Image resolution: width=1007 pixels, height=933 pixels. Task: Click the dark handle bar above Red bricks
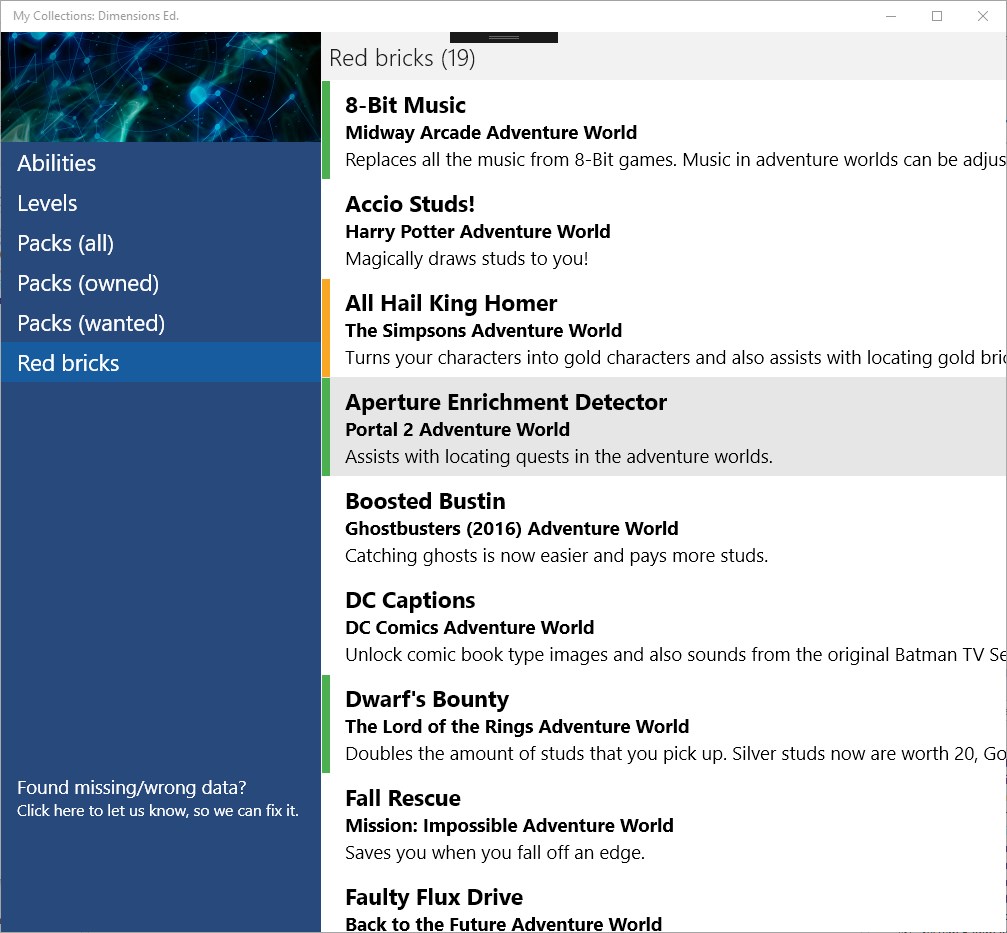[x=504, y=37]
